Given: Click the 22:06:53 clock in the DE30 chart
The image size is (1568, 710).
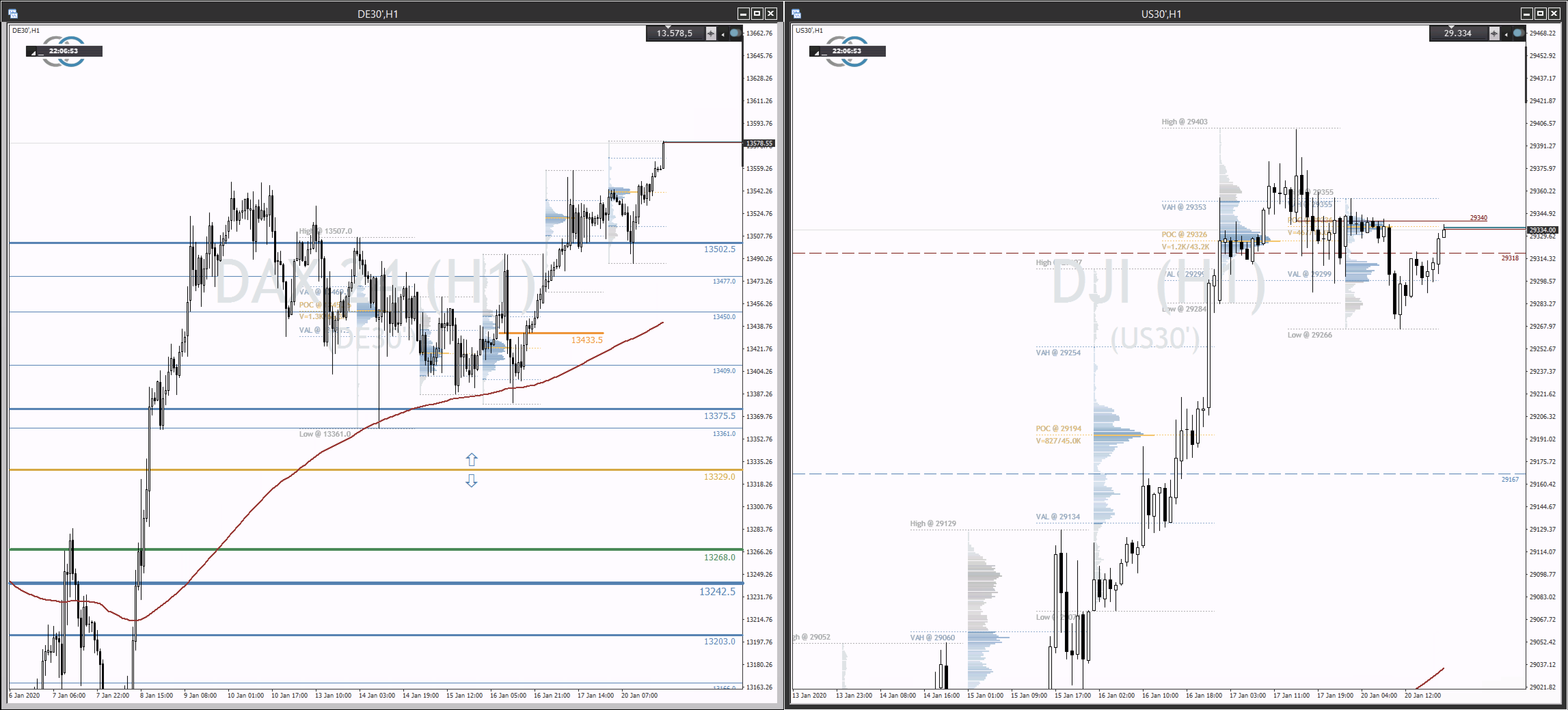Looking at the screenshot, I should tap(64, 51).
